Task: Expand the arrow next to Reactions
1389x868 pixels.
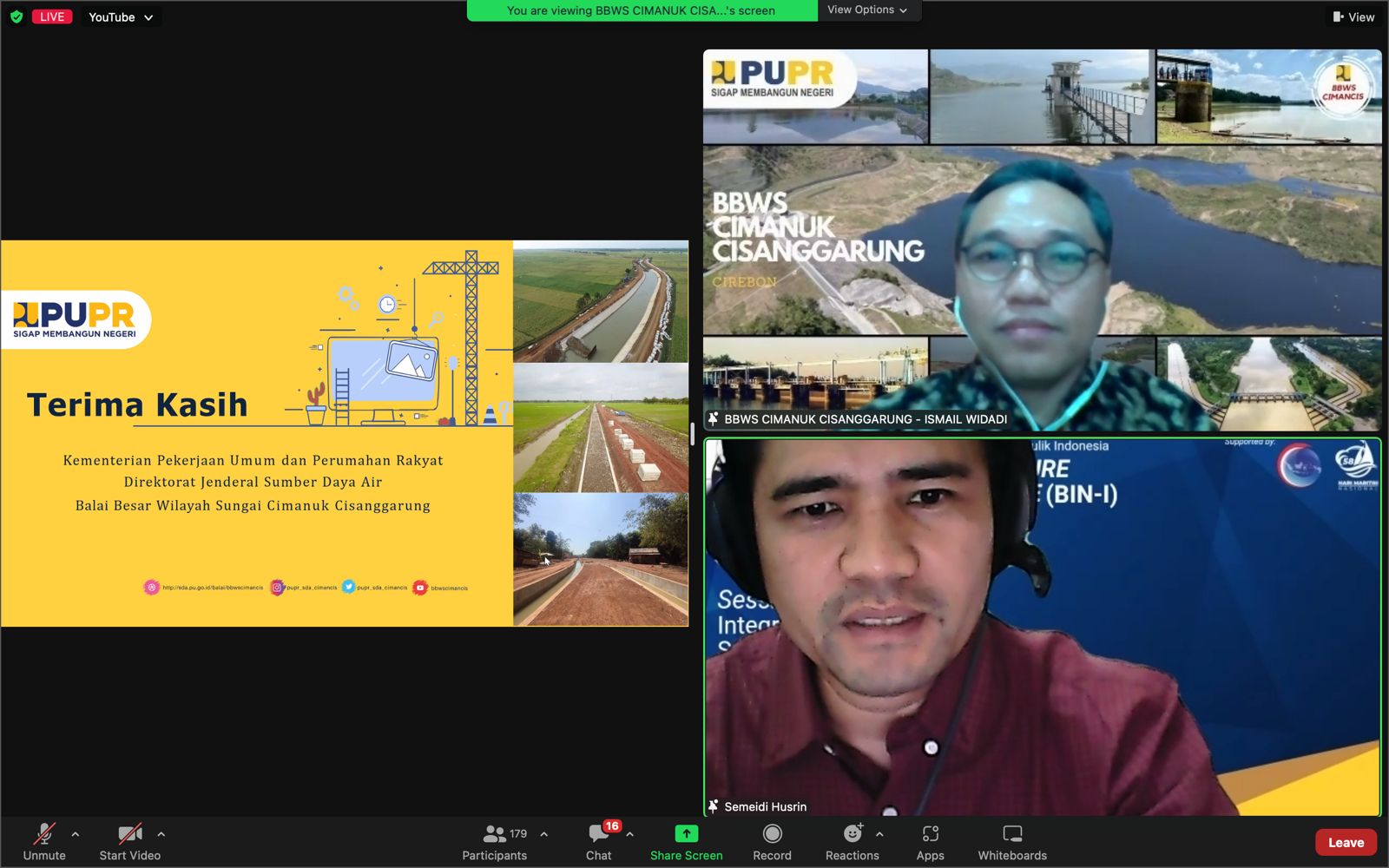Action: (879, 834)
